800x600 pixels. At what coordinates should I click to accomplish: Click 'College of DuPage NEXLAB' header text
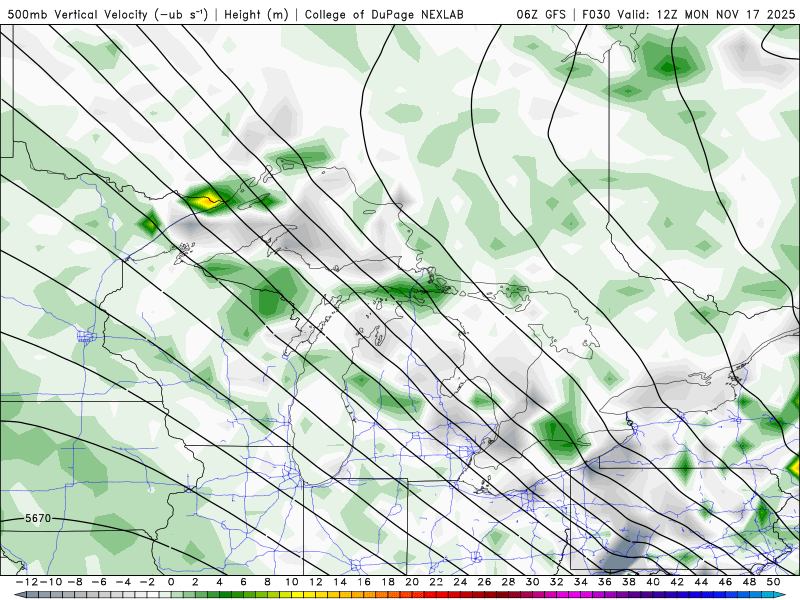point(384,15)
